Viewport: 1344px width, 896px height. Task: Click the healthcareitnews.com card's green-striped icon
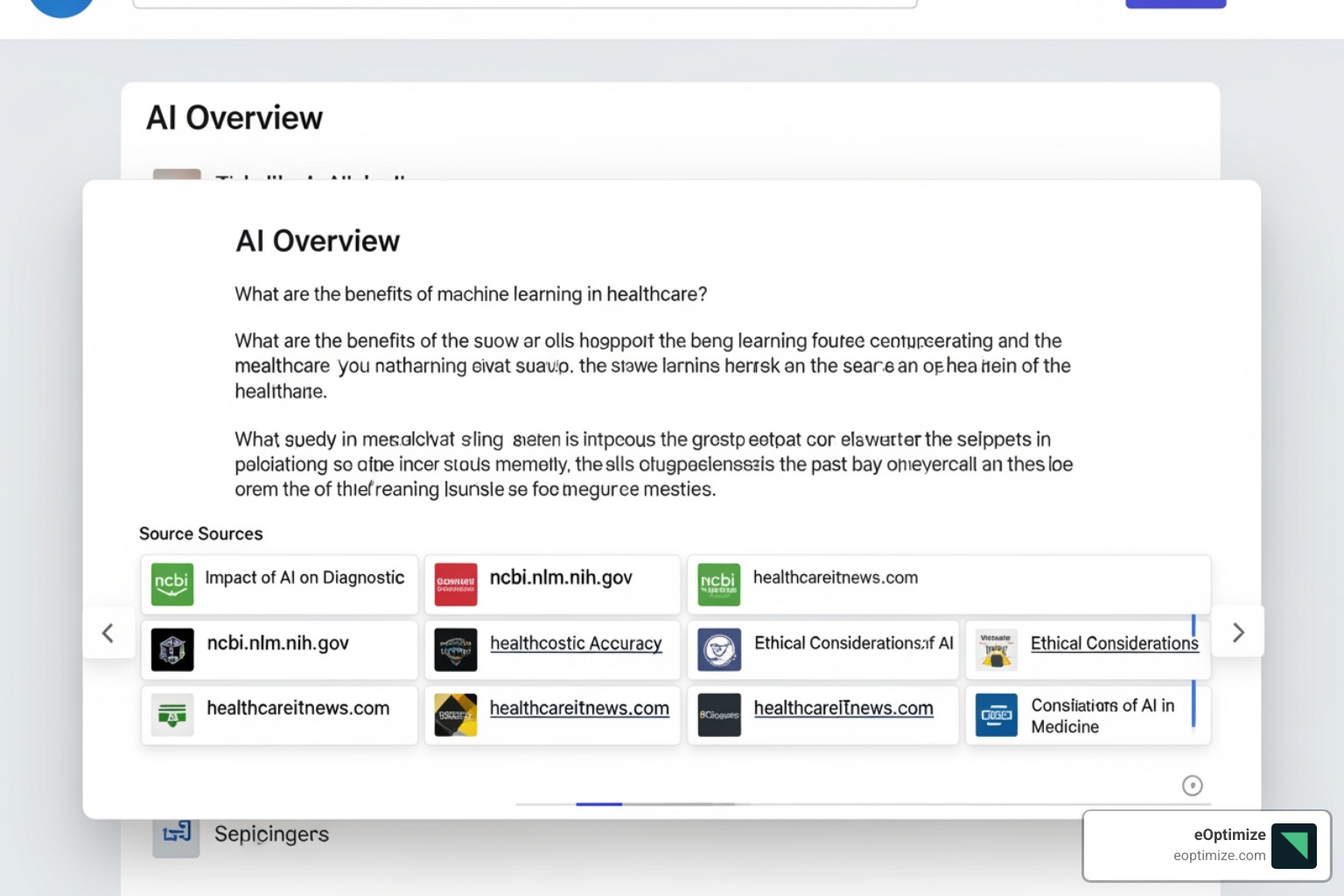(x=172, y=715)
